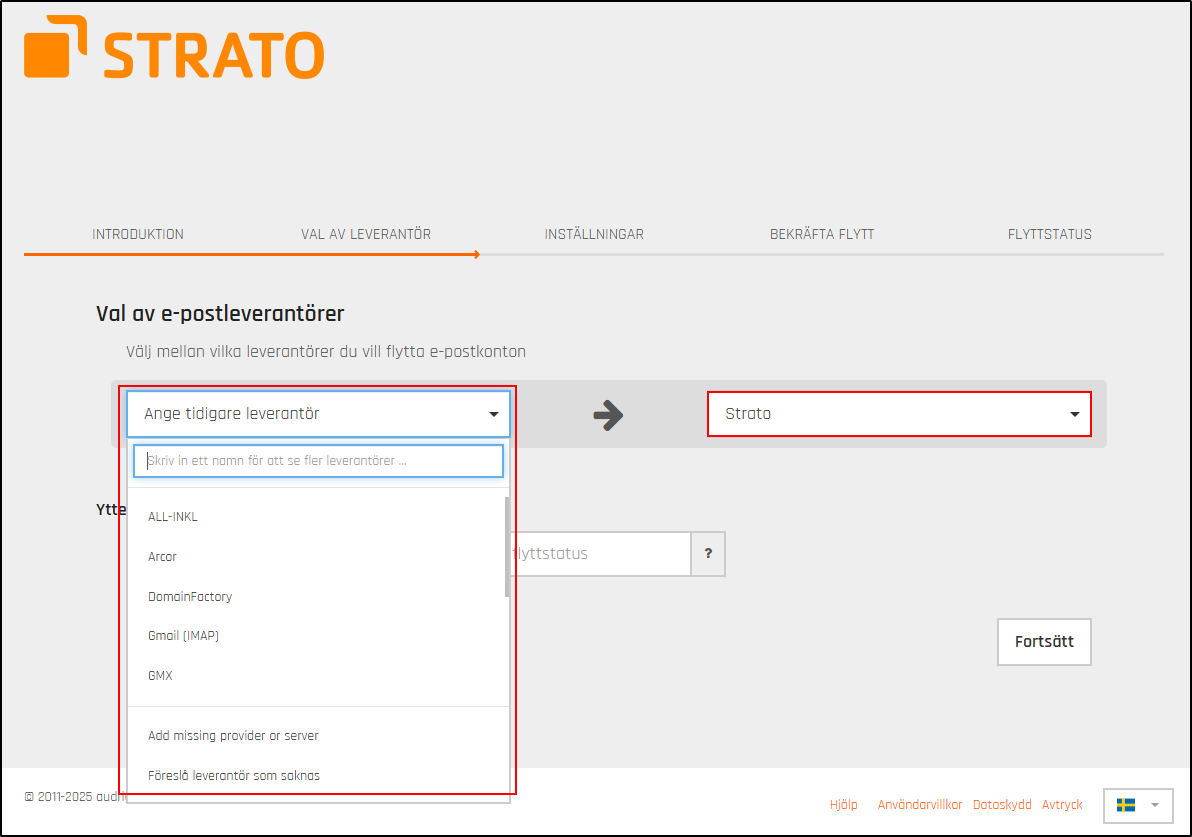Open the Strato target provider dropdown

point(899,414)
